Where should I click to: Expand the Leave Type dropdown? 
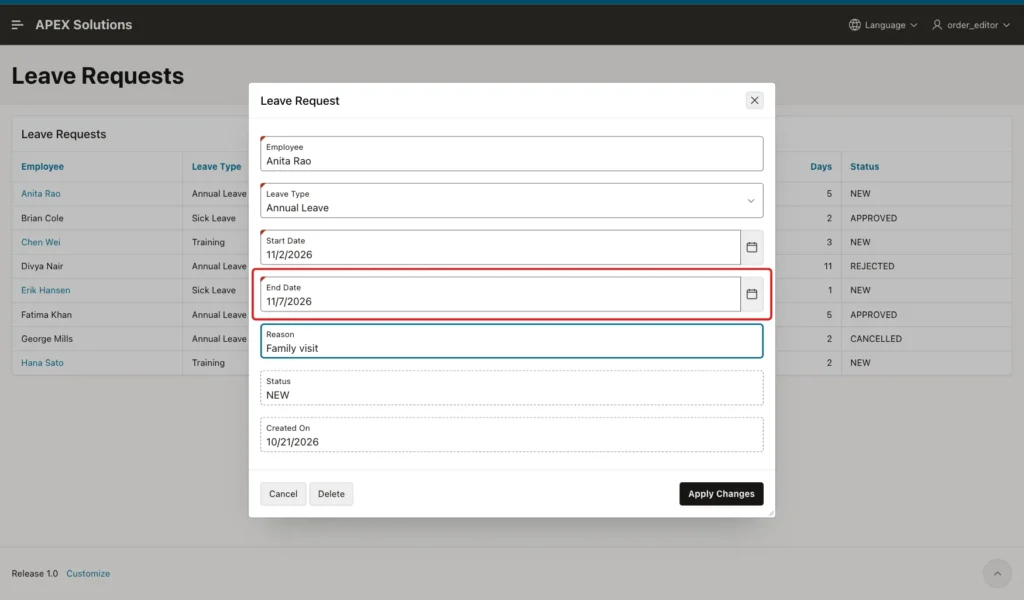pos(750,201)
